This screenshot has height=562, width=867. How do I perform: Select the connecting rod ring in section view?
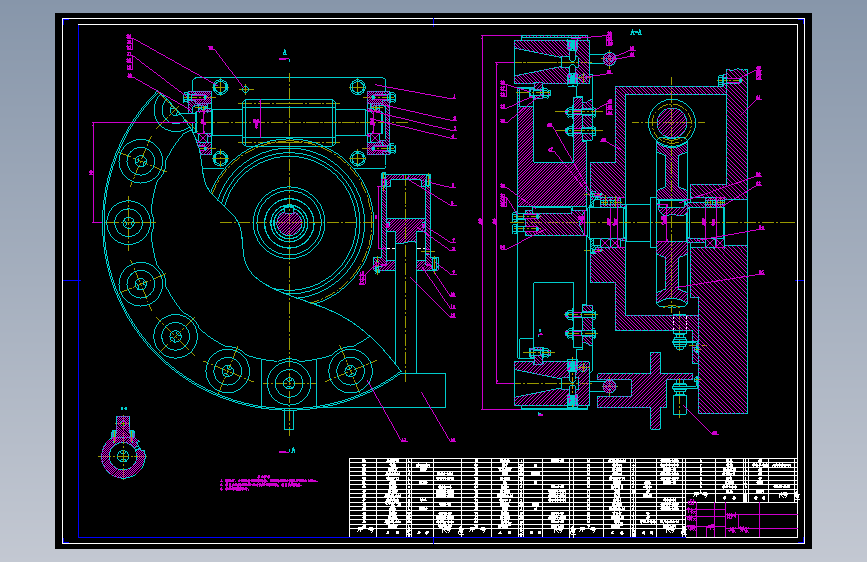click(671, 122)
